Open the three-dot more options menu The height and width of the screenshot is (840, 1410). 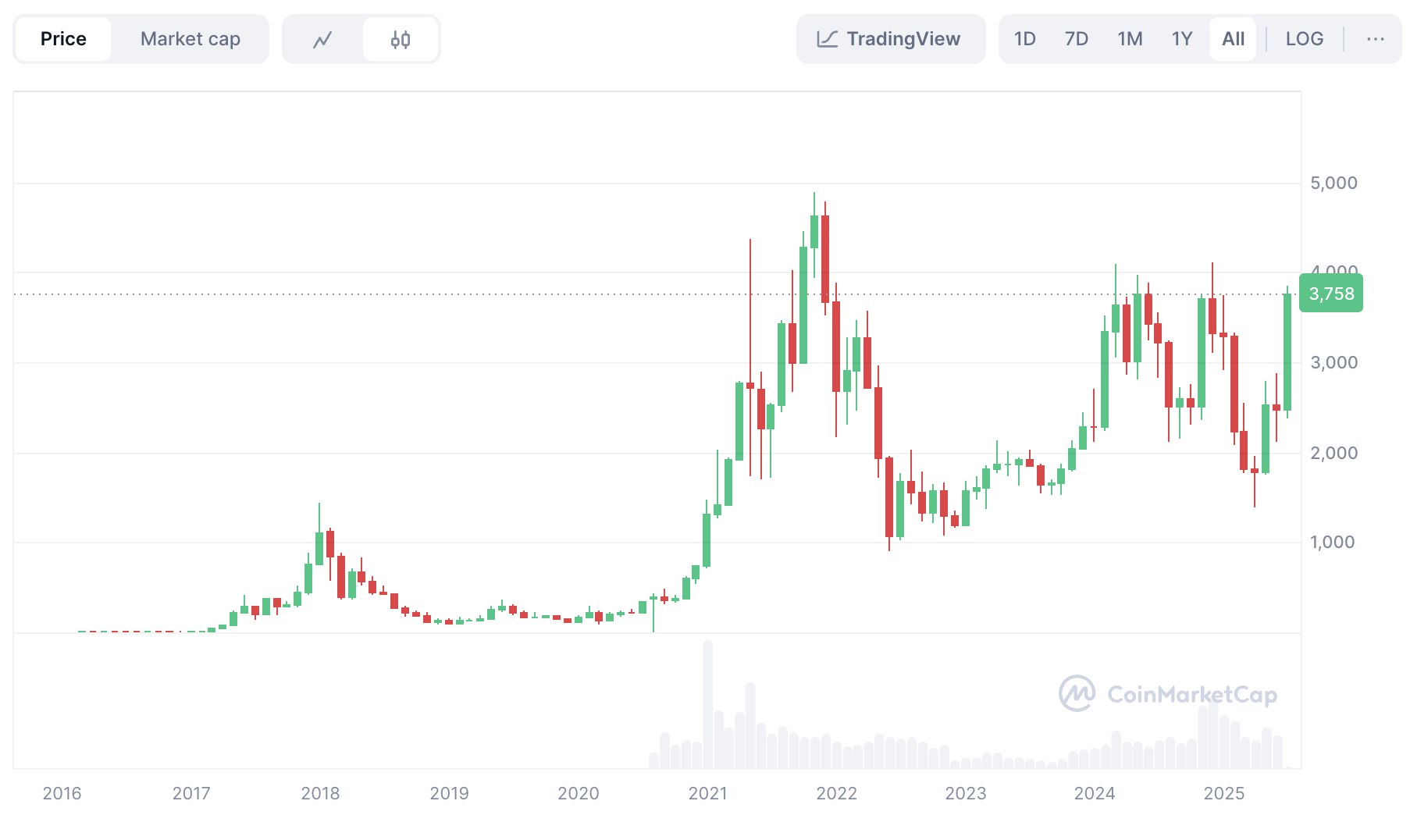coord(1375,39)
